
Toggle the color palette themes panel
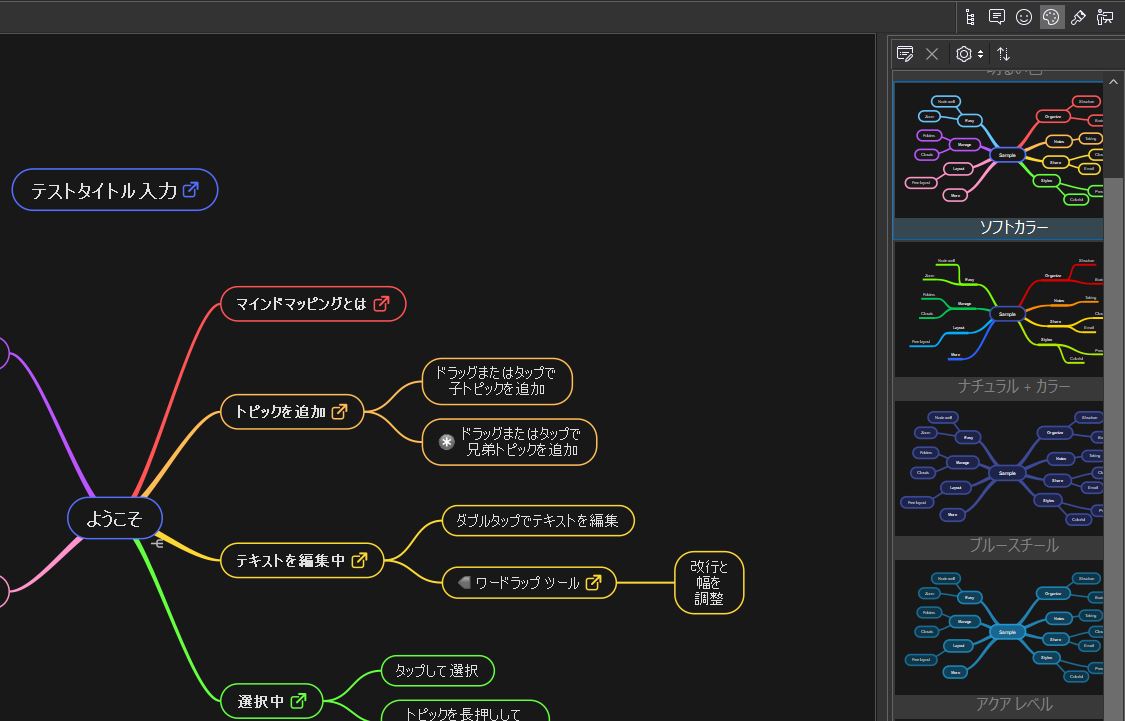(1051, 17)
